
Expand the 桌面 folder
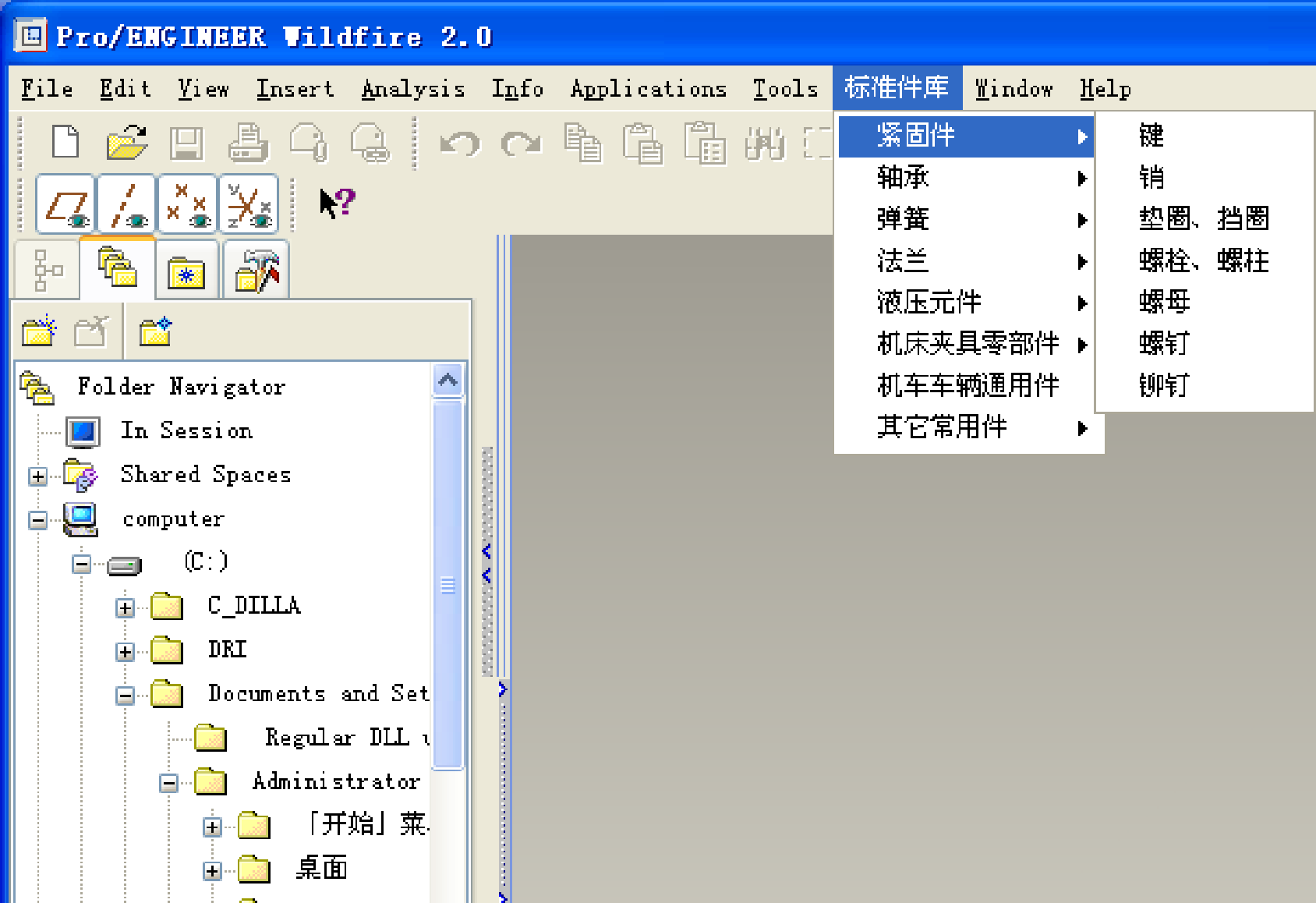[x=212, y=870]
